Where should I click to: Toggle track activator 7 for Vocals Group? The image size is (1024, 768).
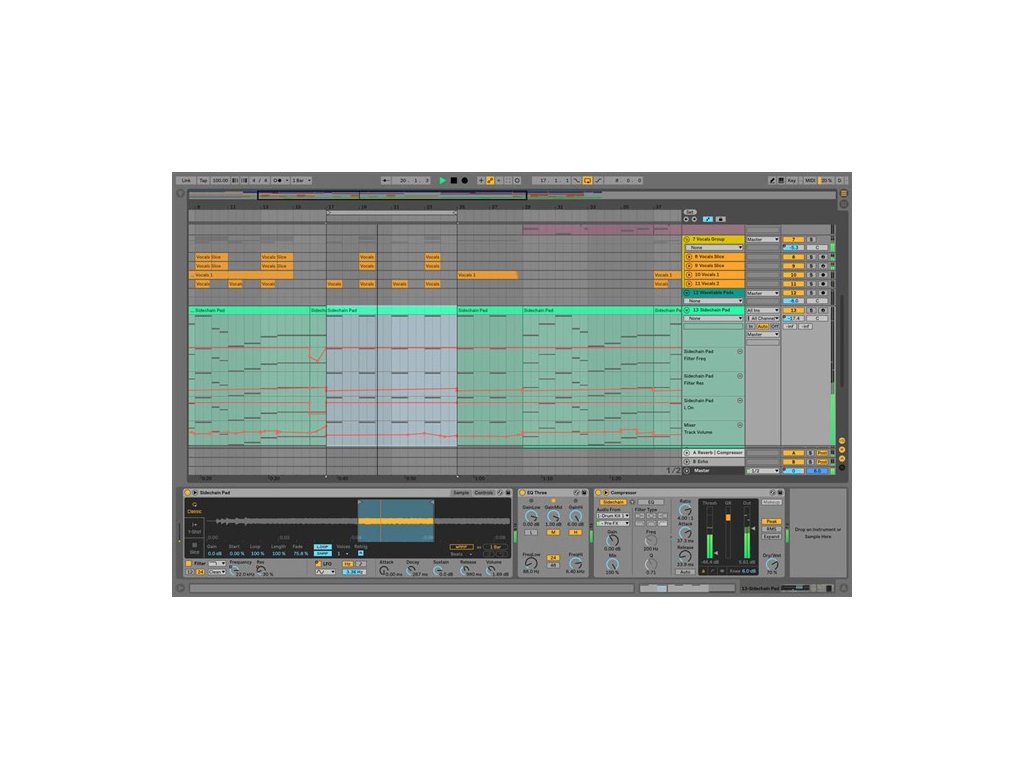[793, 240]
